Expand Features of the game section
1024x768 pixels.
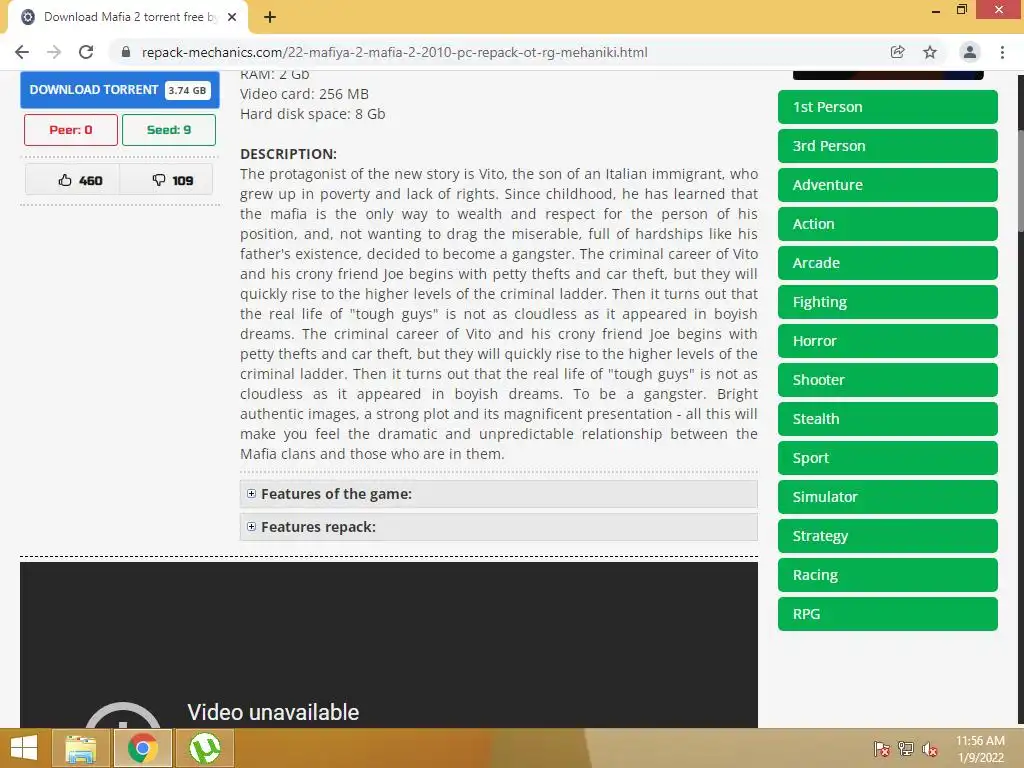coord(498,494)
